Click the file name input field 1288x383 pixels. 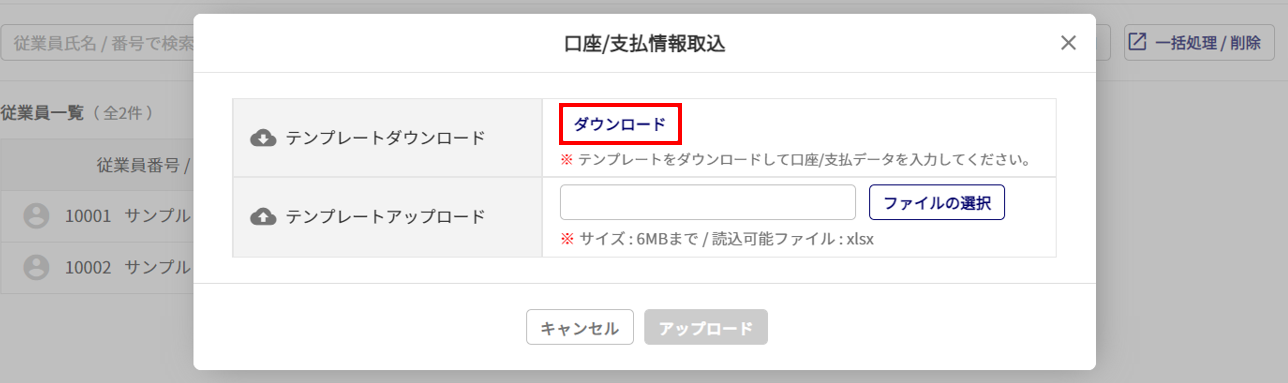[x=708, y=203]
